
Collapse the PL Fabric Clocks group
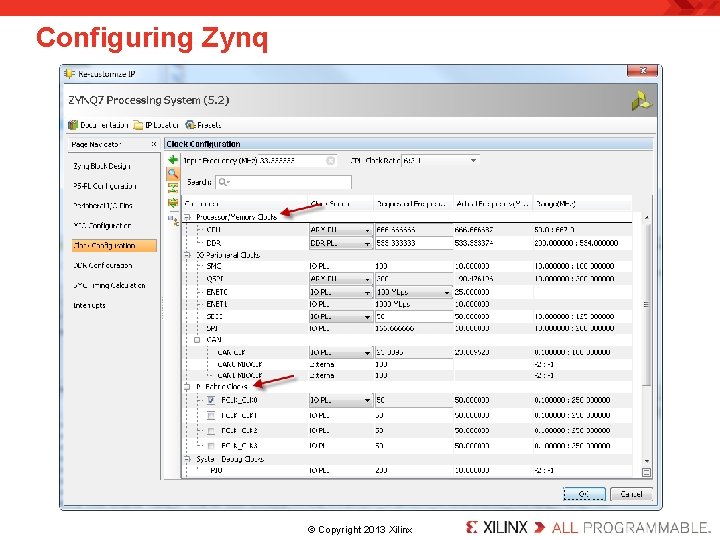point(187,387)
